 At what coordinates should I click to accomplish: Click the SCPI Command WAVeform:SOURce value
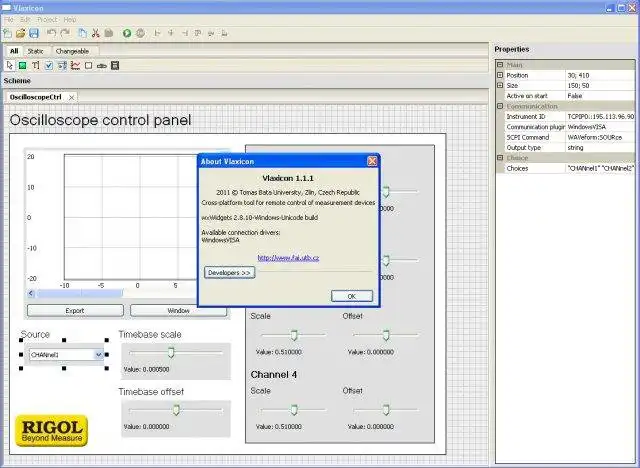[x=600, y=137]
